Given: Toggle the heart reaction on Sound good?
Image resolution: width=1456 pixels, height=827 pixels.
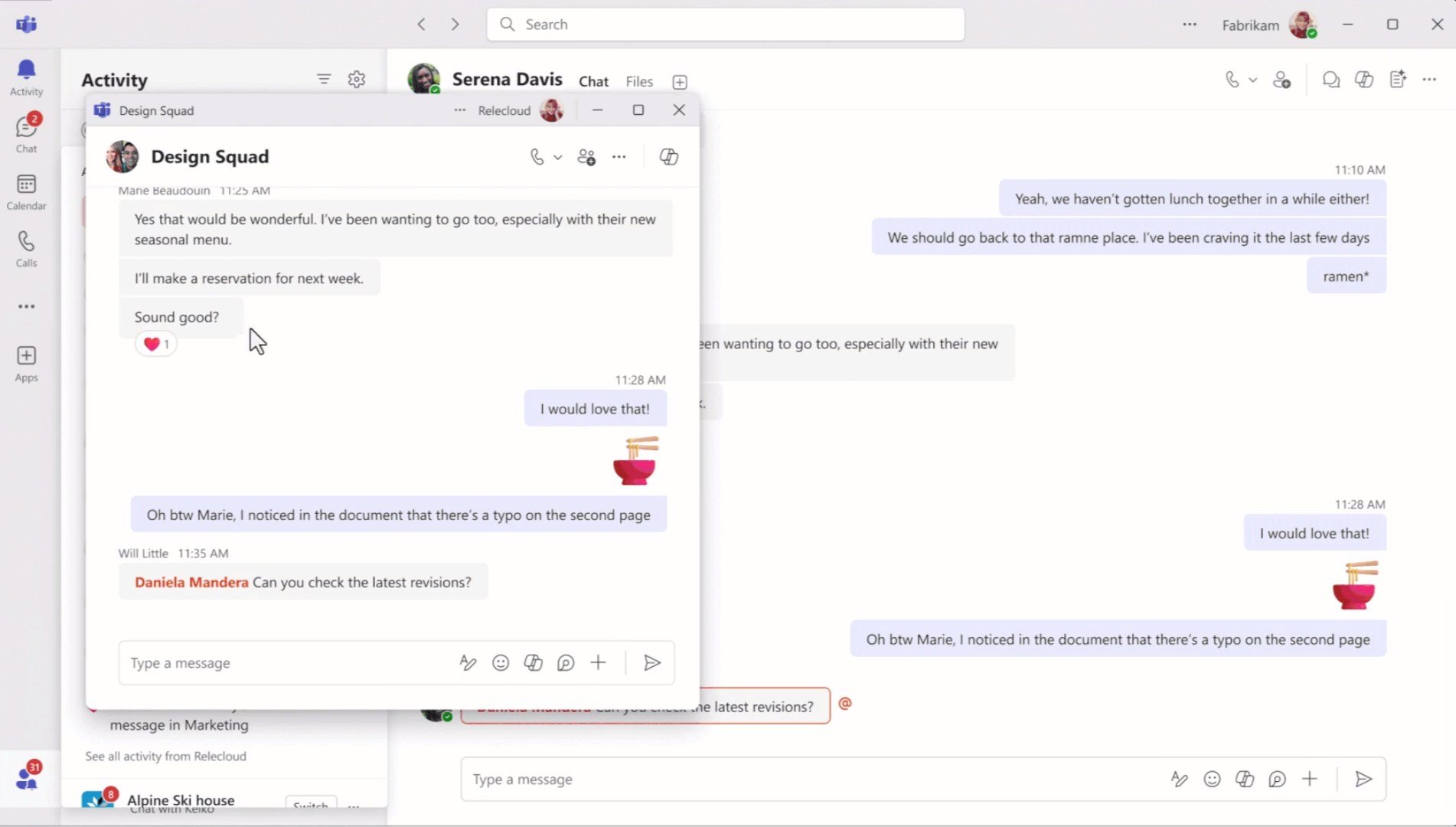Looking at the screenshot, I should (x=156, y=345).
